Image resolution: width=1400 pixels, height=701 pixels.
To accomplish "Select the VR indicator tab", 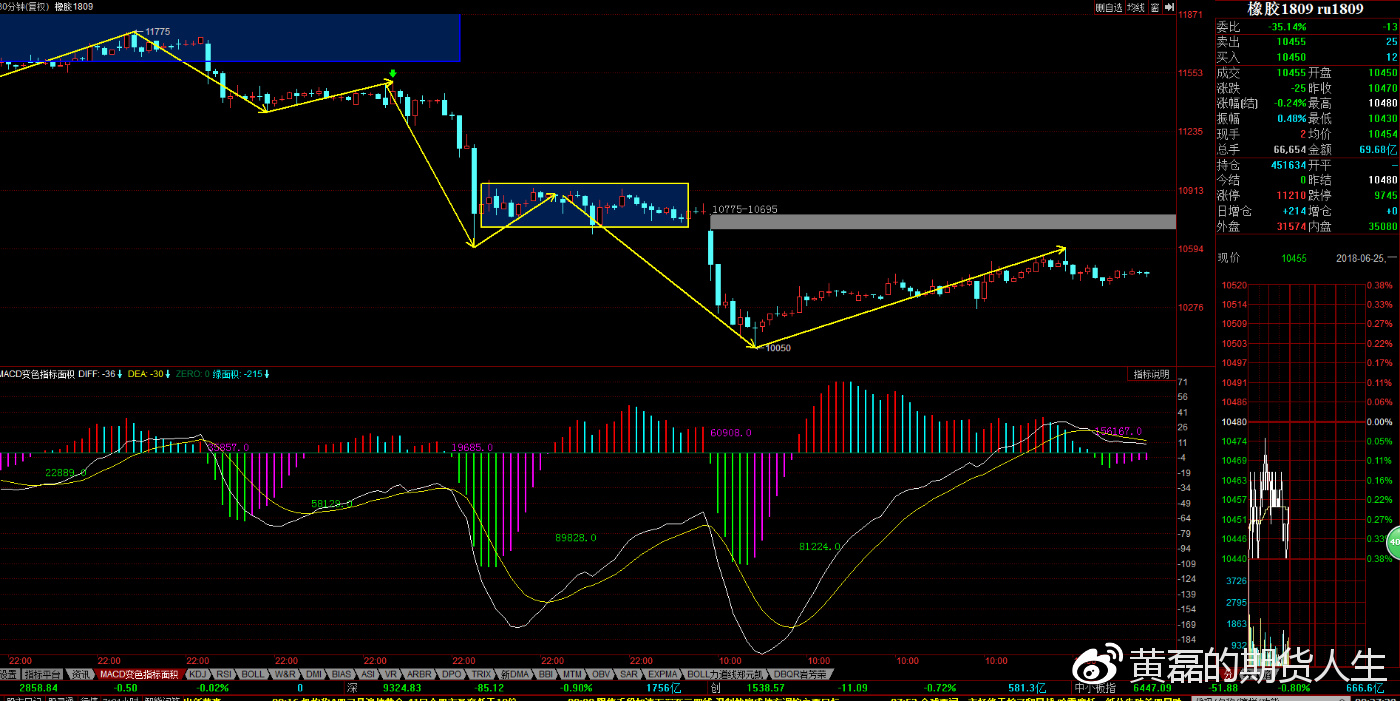I will coord(391,674).
